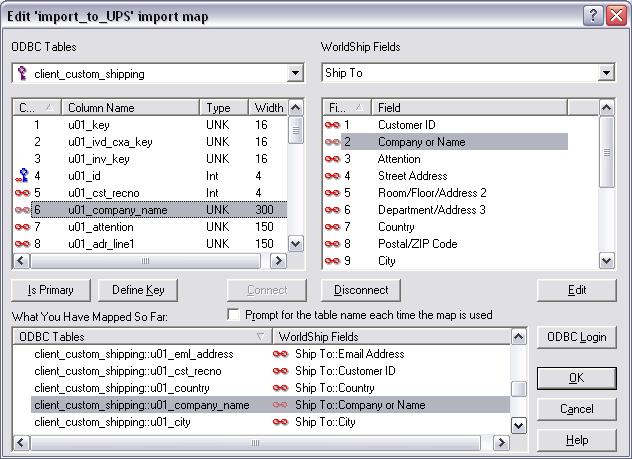Click link icon beside Ship To::Customer ID
Image resolution: width=632 pixels, height=459 pixels.
280,371
